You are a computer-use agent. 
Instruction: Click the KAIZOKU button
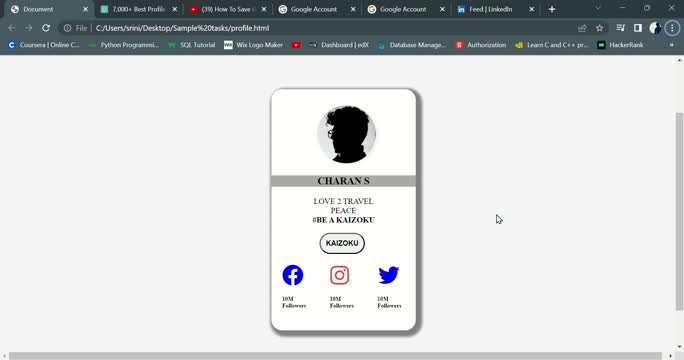(x=342, y=243)
